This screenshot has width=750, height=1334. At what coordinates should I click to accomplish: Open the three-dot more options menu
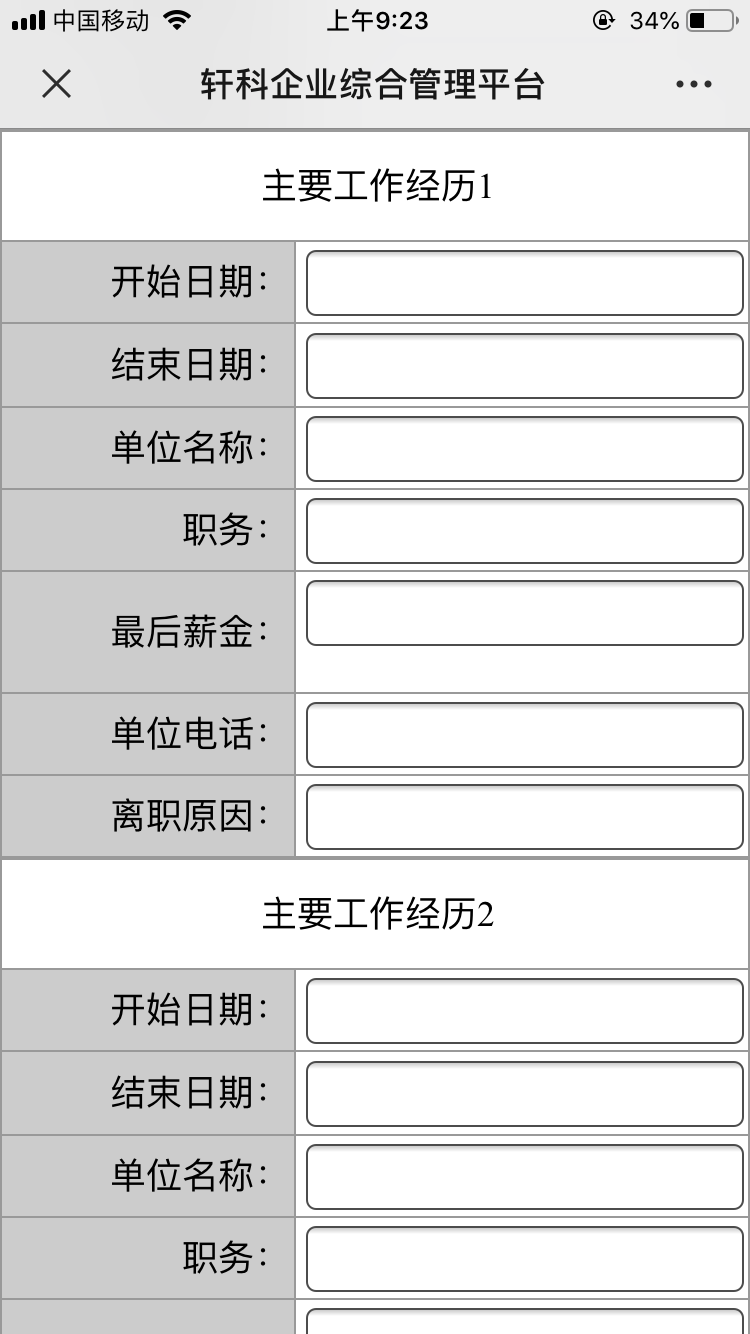(x=693, y=85)
